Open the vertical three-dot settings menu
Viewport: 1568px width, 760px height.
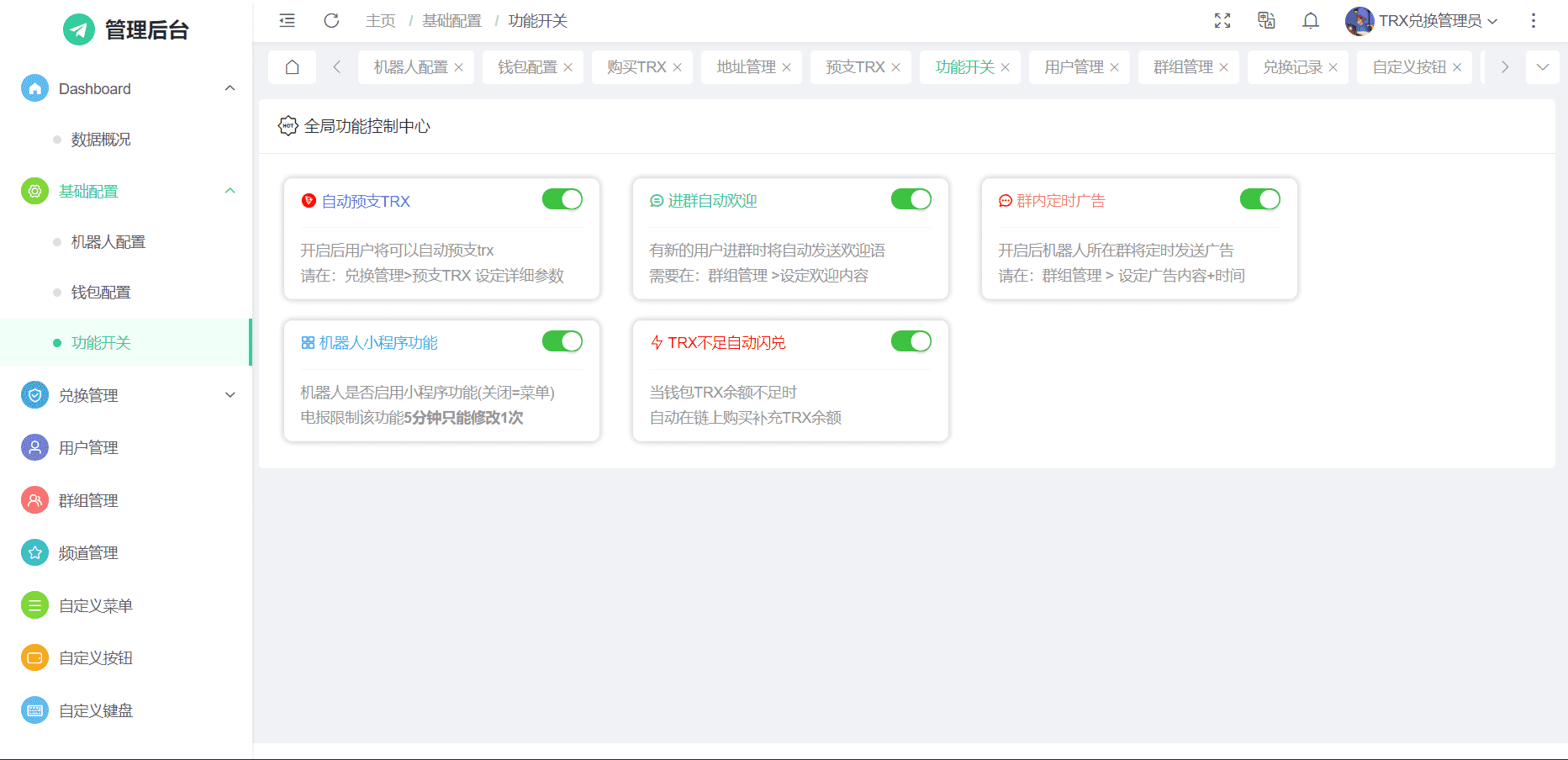click(x=1533, y=21)
